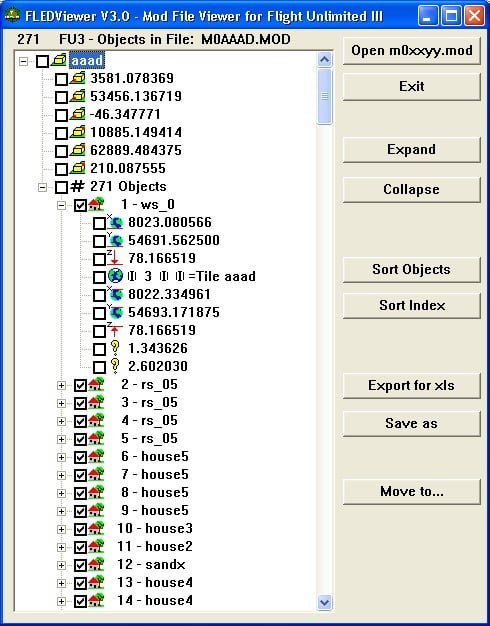Viewport: 490px width, 626px height.
Task: Uncheck the 3 - rs_05 checkbox
Action: click(x=80, y=403)
